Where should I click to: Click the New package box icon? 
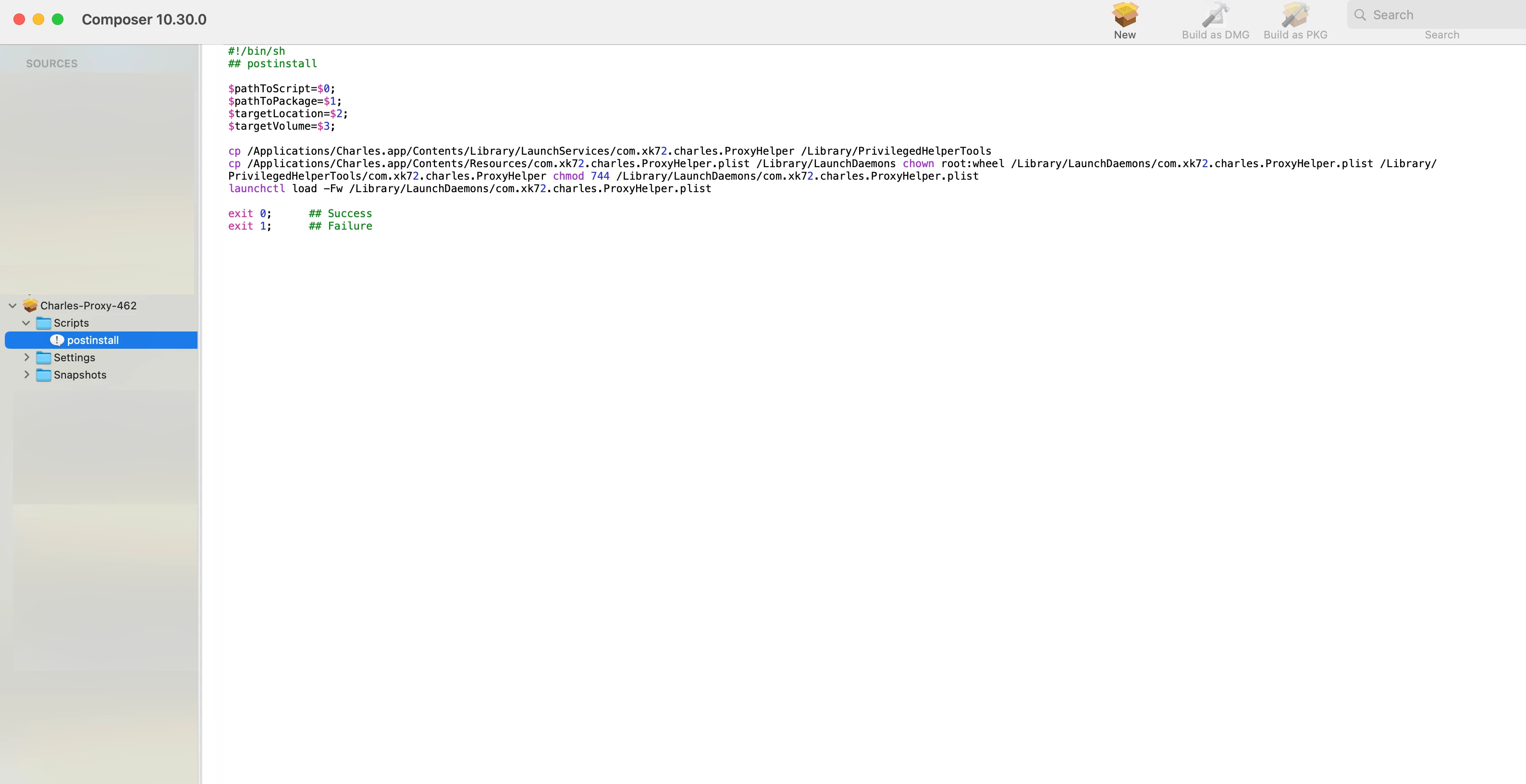point(1124,14)
